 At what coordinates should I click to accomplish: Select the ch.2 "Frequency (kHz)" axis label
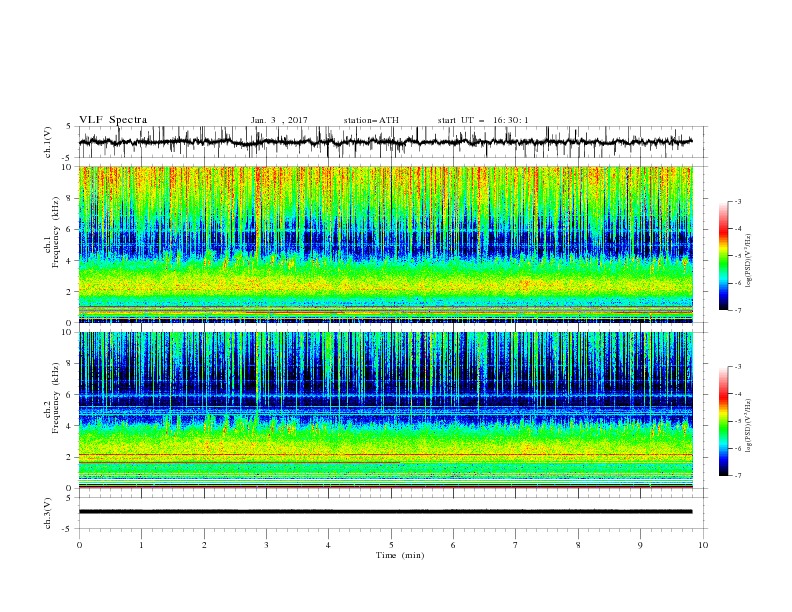pos(57,397)
